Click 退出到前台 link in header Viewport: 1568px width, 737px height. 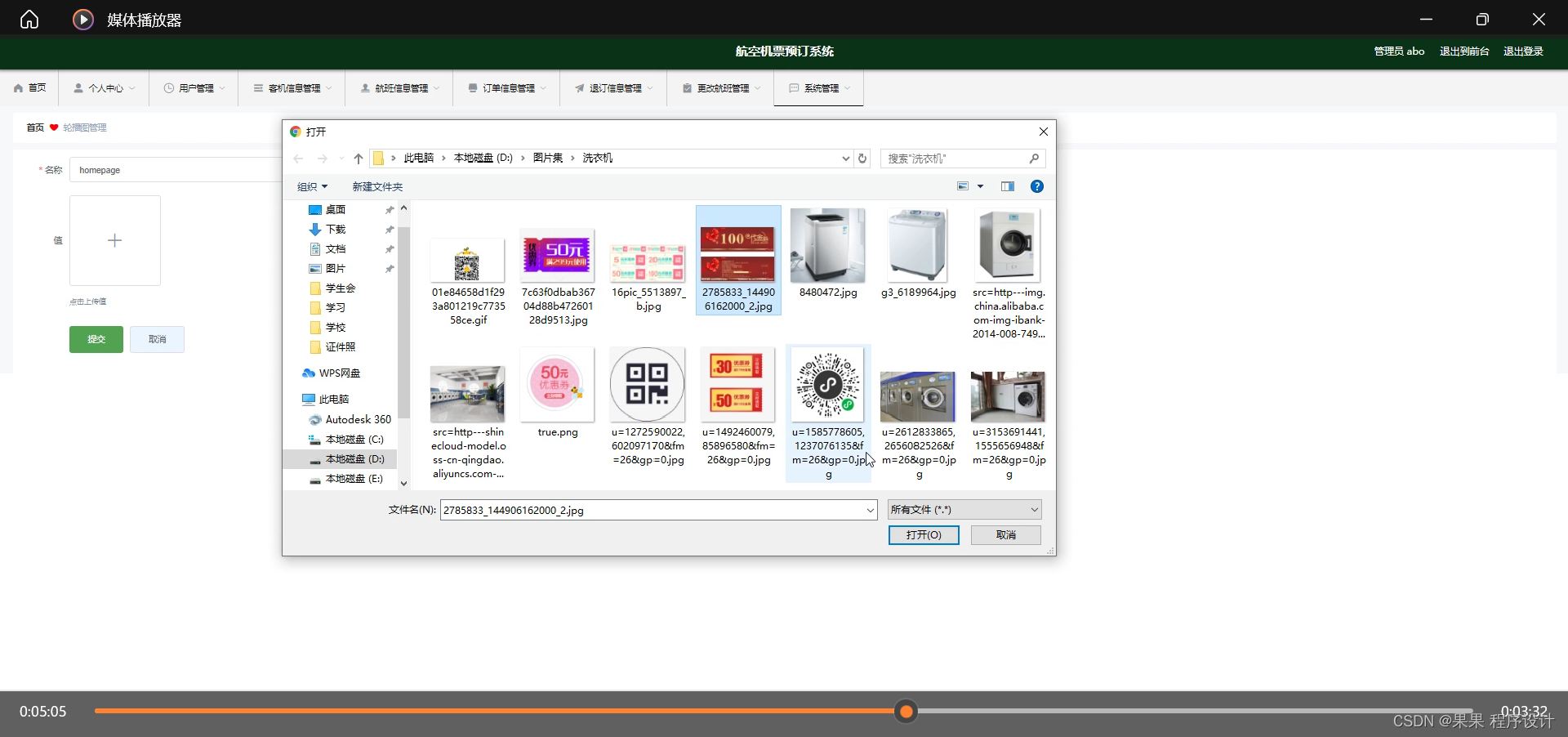[x=1464, y=51]
